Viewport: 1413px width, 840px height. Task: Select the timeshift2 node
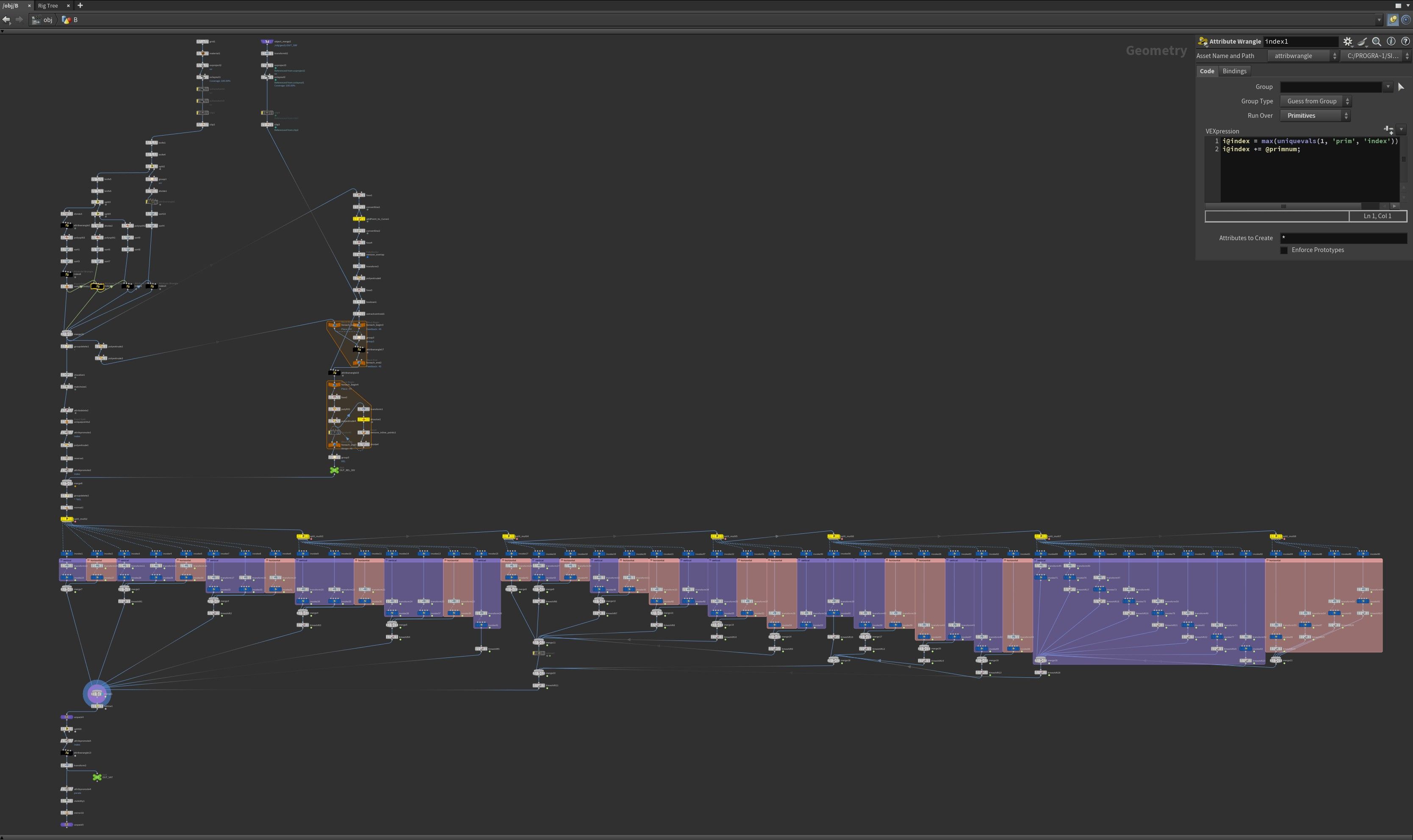tap(213, 613)
